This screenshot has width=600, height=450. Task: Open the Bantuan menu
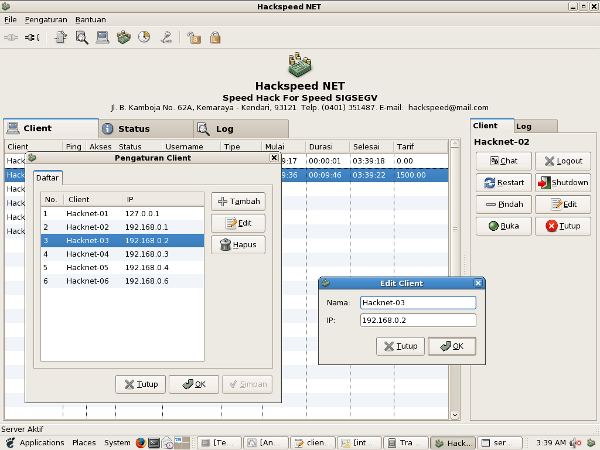tap(91, 20)
